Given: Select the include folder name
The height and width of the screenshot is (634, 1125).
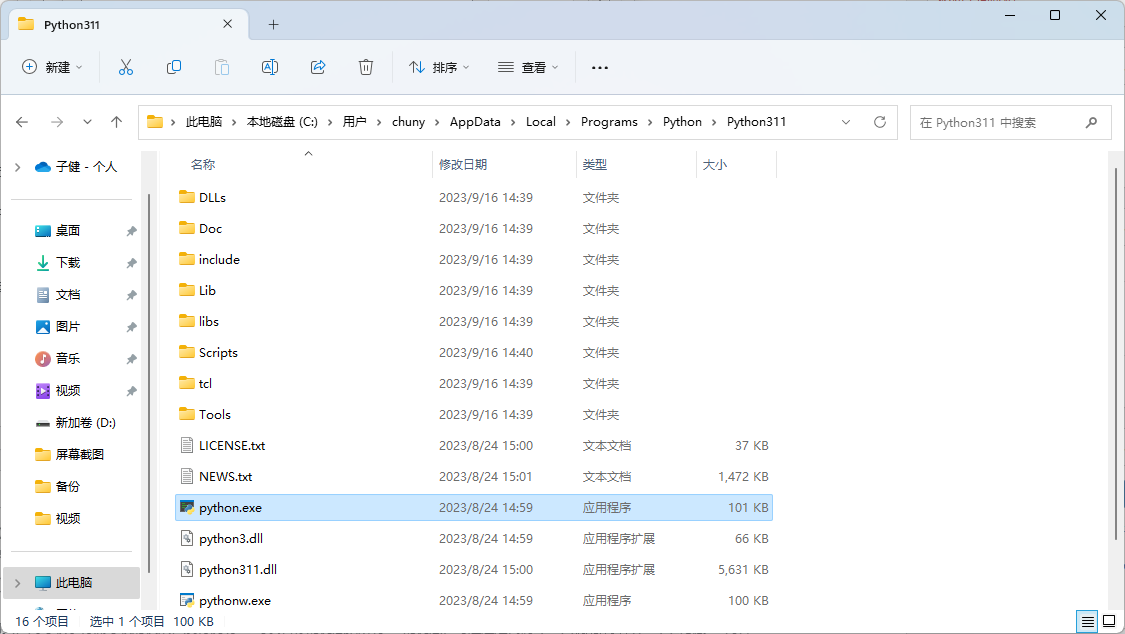Looking at the screenshot, I should tap(219, 260).
